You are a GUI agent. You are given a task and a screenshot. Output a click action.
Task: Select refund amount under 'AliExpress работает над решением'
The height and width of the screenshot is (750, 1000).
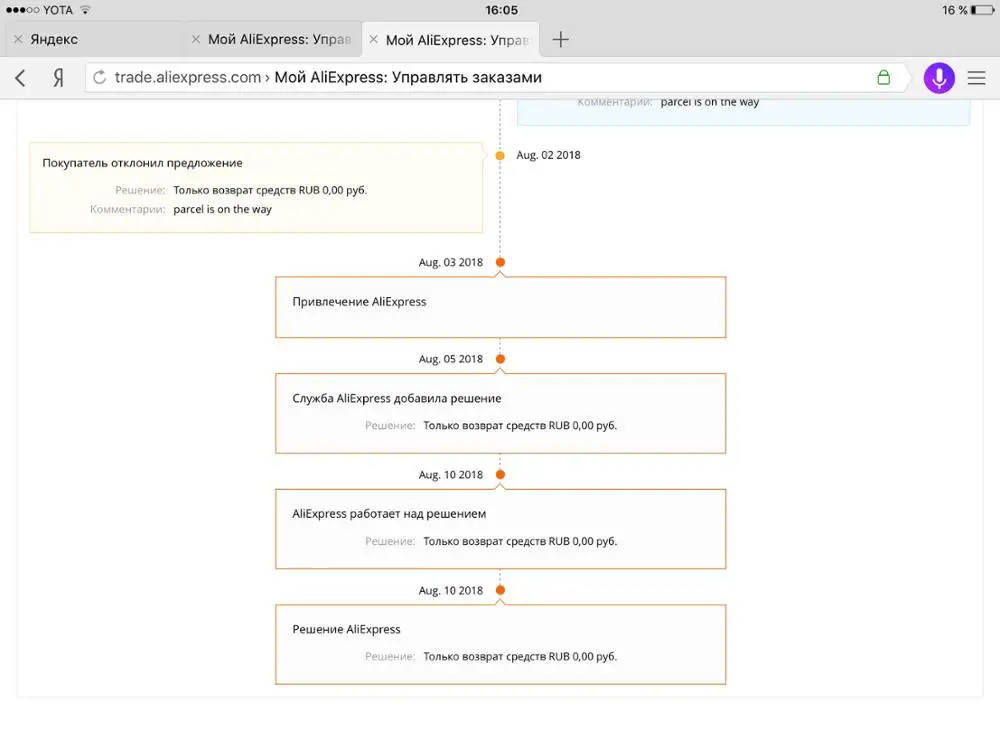[520, 541]
